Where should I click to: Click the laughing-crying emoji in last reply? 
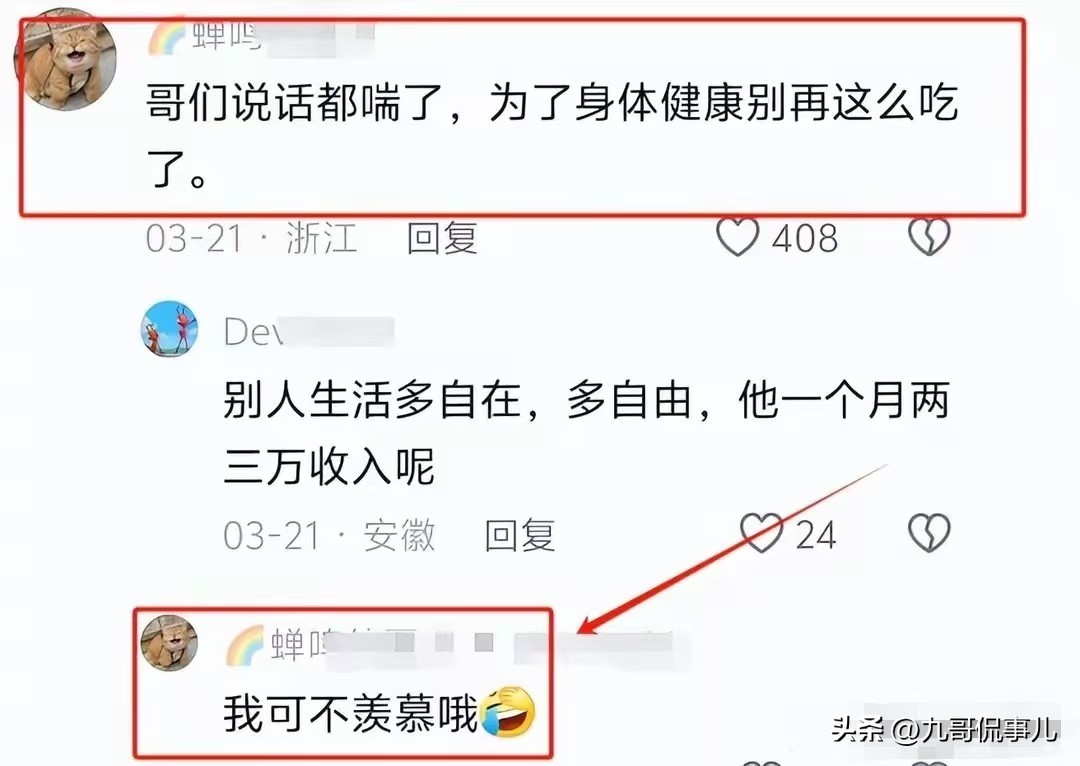(x=508, y=712)
